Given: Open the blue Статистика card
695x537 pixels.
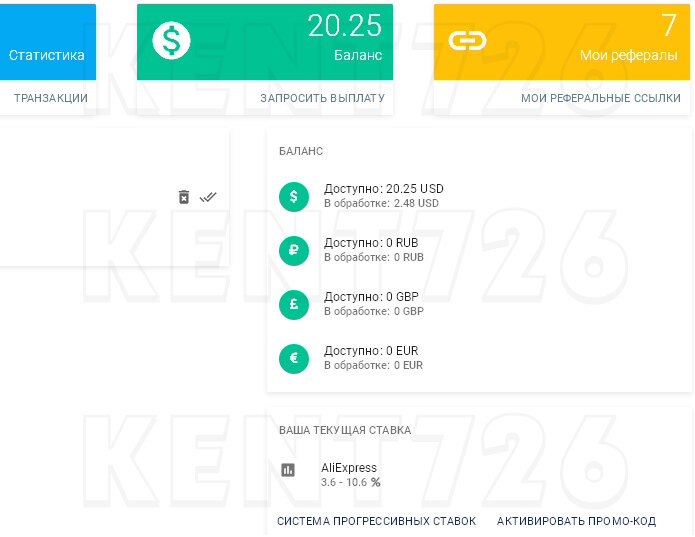Looking at the screenshot, I should tap(47, 42).
